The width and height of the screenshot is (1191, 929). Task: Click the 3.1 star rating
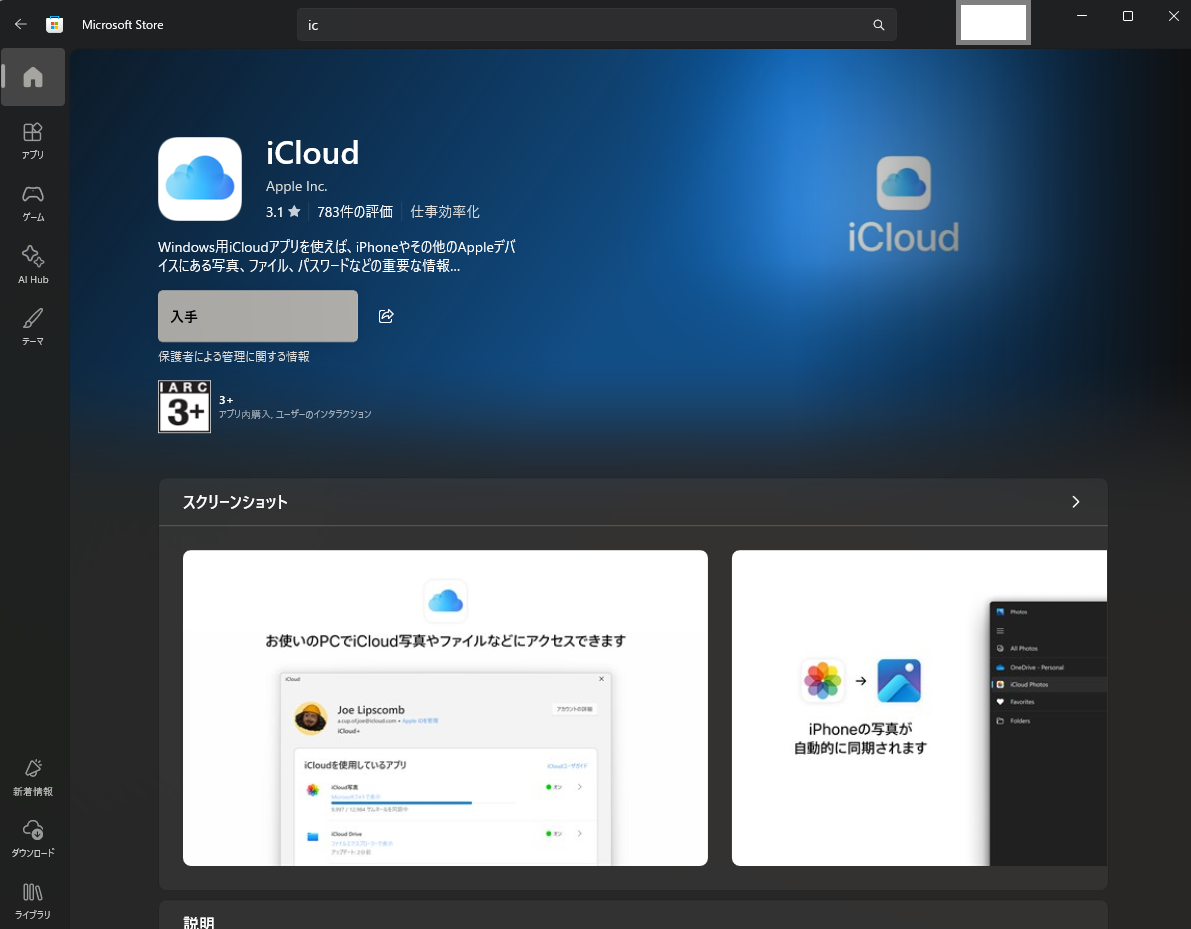point(283,212)
